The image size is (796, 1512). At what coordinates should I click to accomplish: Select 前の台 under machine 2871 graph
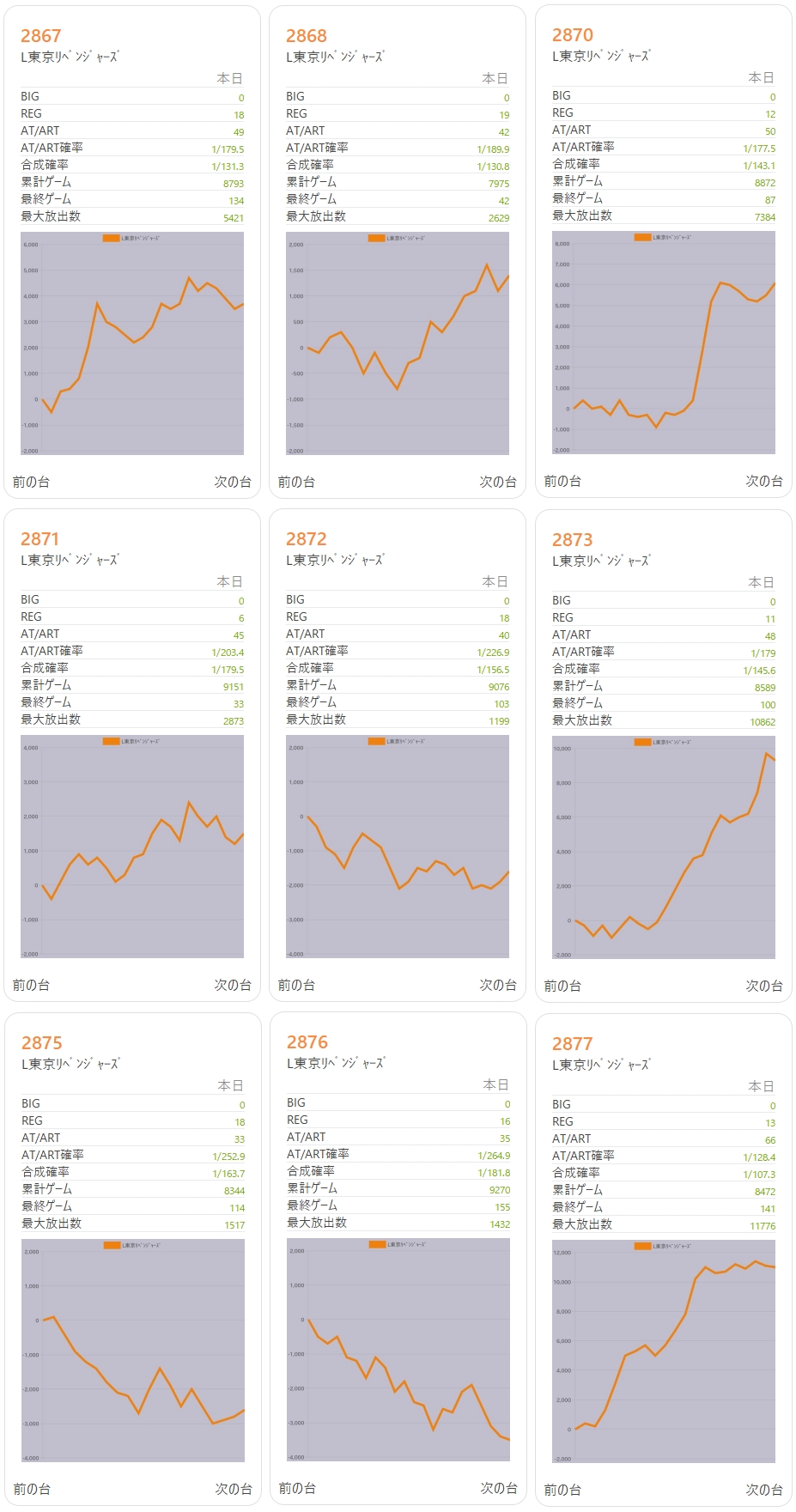(31, 985)
